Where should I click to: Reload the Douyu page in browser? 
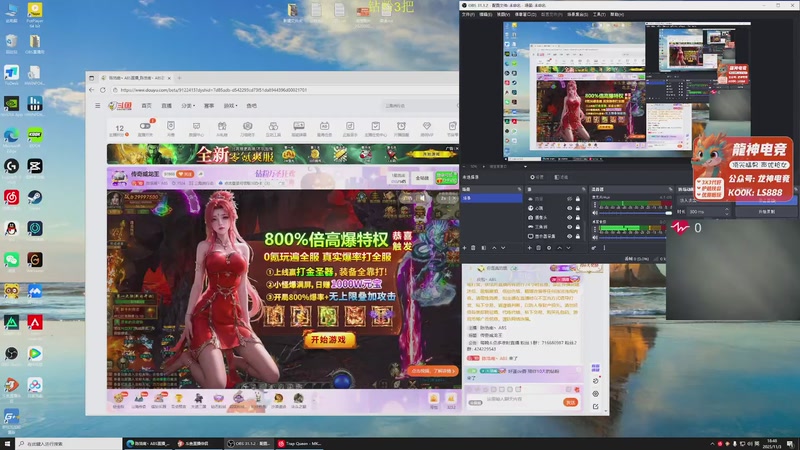click(x=103, y=90)
